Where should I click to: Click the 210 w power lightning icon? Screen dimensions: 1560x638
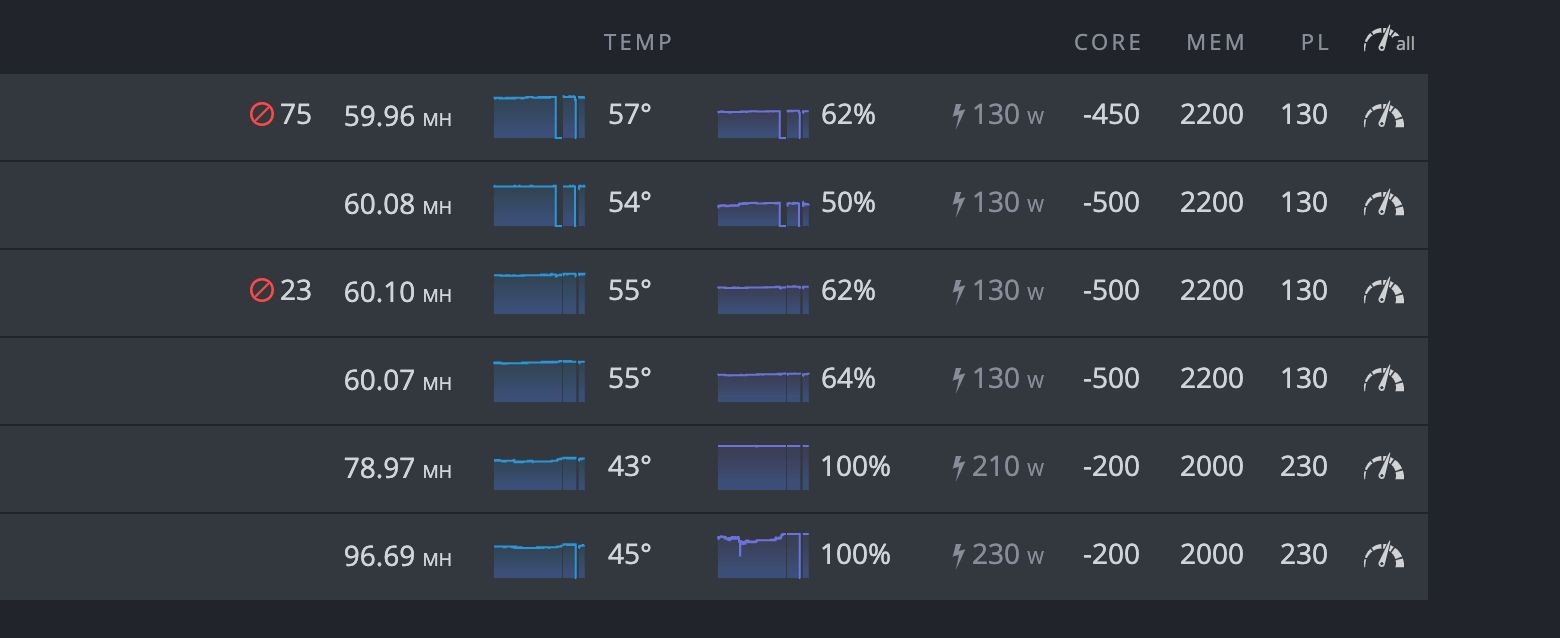click(x=959, y=467)
